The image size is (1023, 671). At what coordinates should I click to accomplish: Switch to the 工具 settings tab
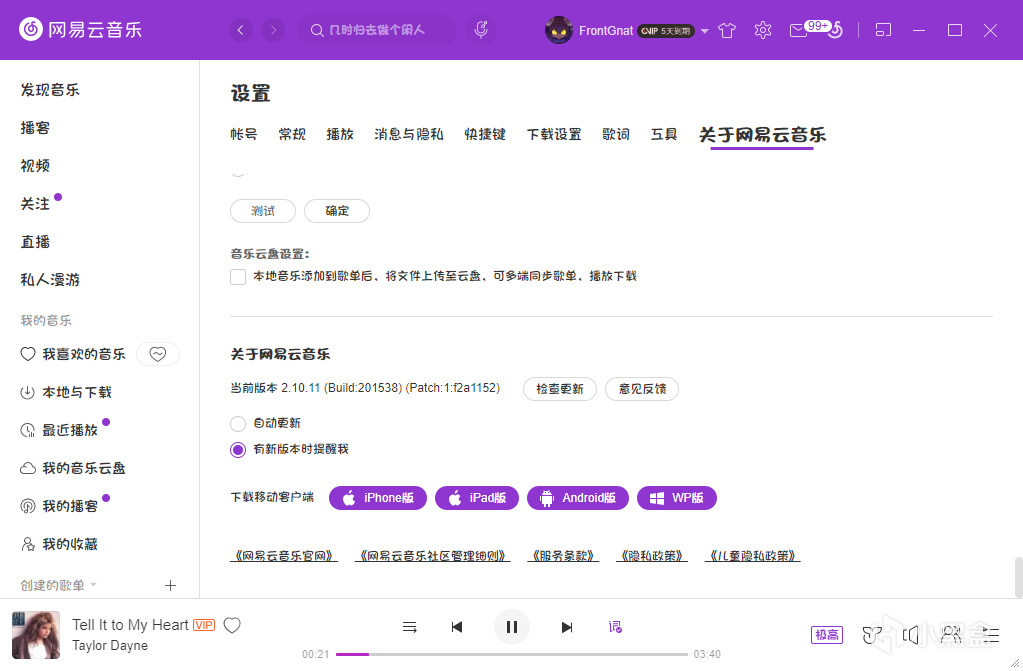pos(664,134)
